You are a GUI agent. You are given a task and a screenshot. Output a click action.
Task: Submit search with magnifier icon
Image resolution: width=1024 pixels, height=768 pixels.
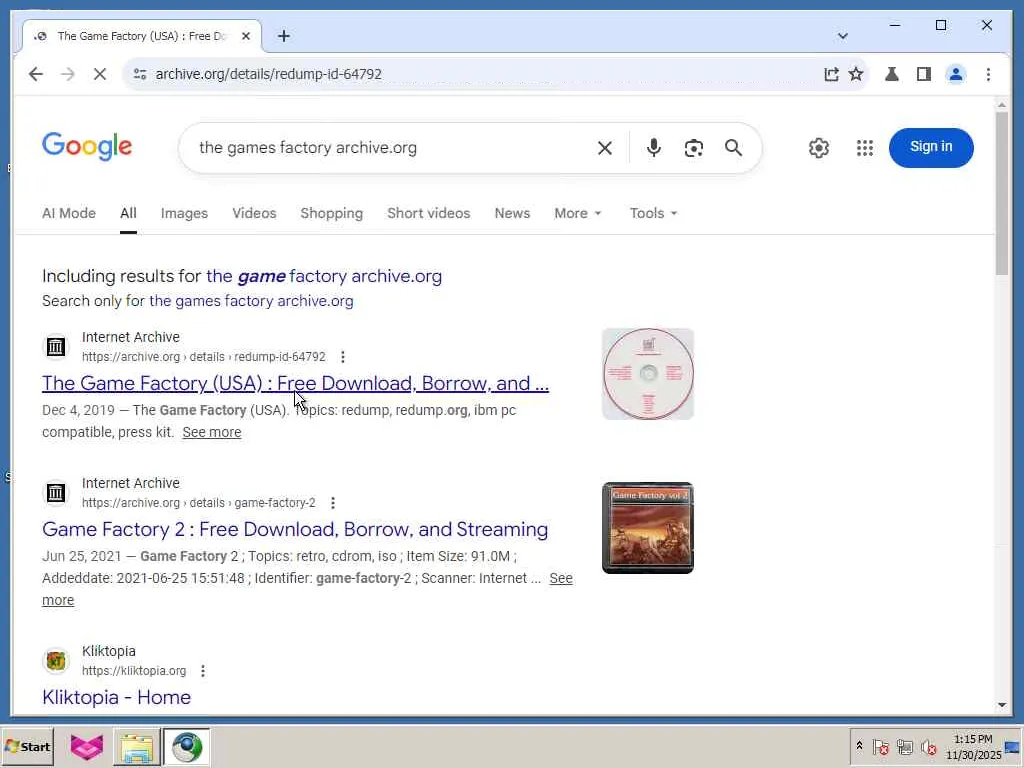coord(733,148)
